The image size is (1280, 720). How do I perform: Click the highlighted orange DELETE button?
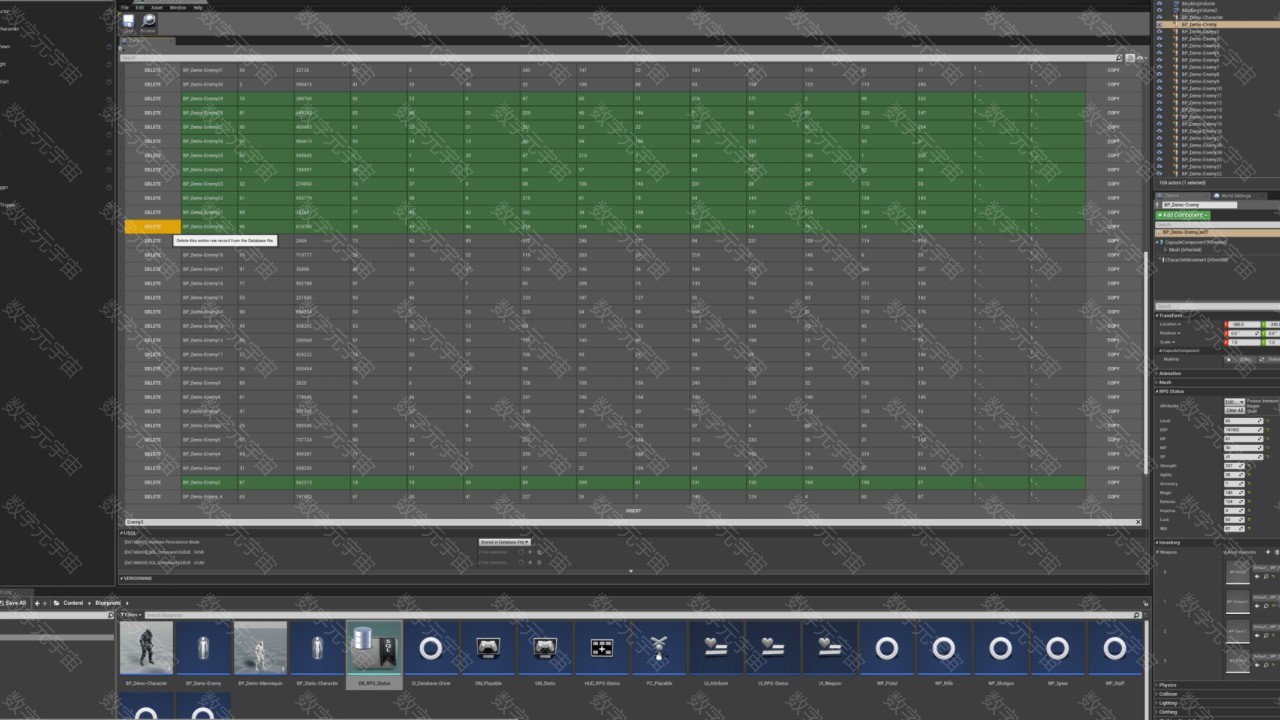tap(152, 227)
